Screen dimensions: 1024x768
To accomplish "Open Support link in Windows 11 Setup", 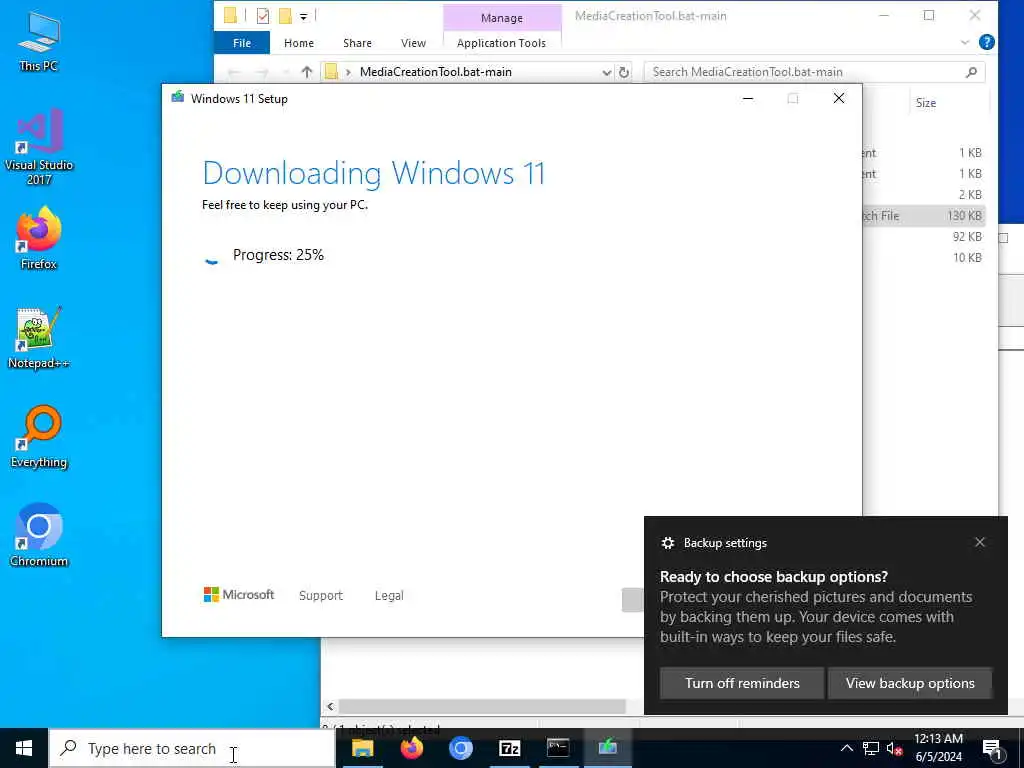I will [x=321, y=596].
